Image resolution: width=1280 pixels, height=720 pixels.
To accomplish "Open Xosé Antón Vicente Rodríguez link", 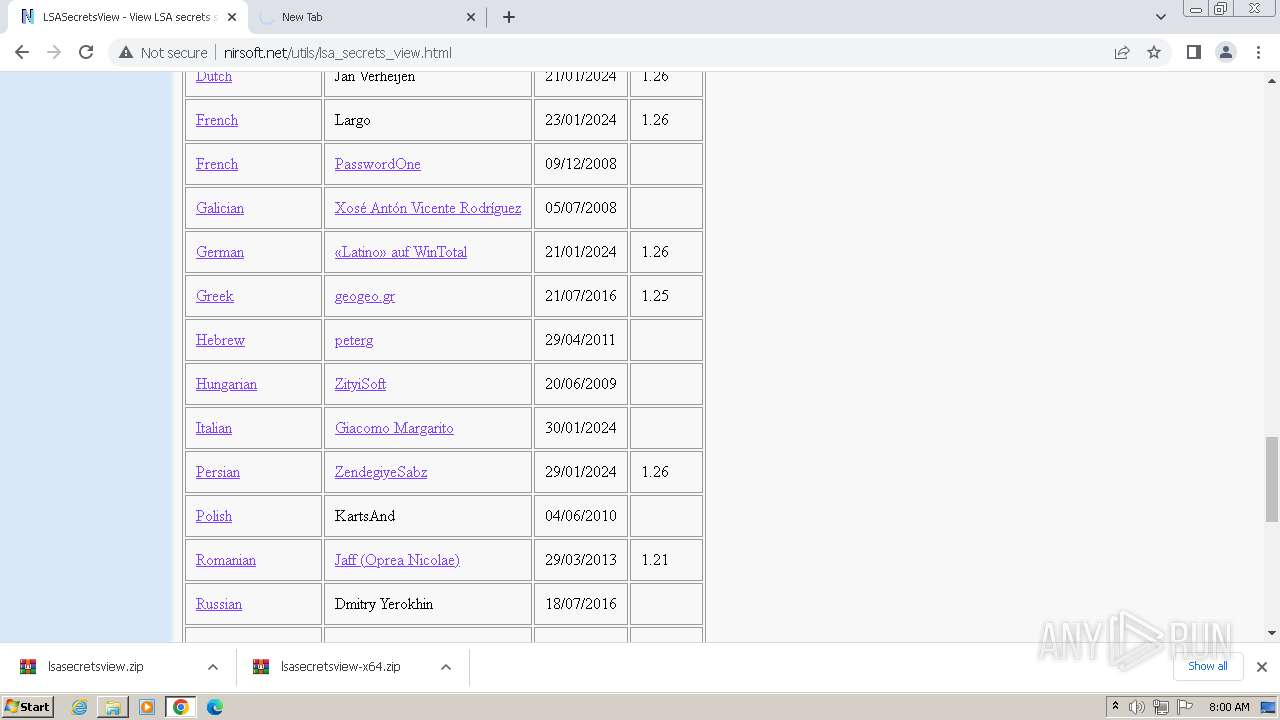I will [x=428, y=208].
